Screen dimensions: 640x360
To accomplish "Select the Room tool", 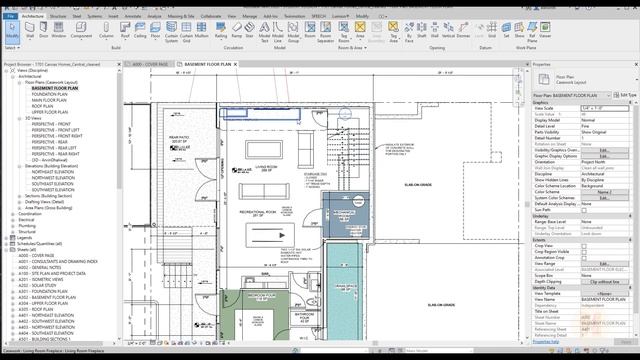I will tap(310, 31).
